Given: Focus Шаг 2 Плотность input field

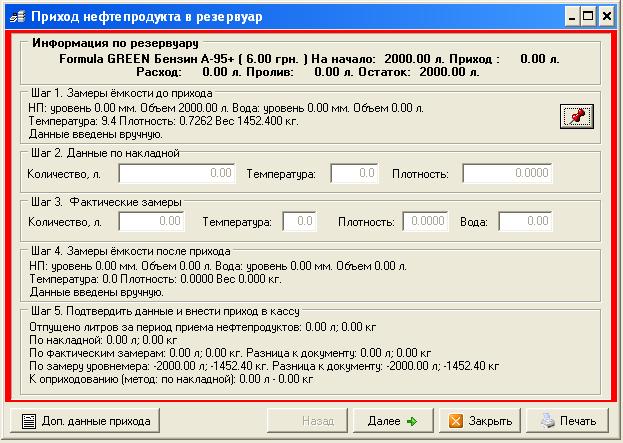Looking at the screenshot, I should 507,173.
